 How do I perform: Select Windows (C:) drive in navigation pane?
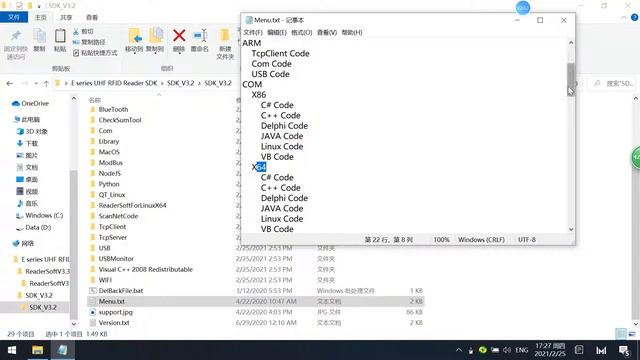coord(40,215)
